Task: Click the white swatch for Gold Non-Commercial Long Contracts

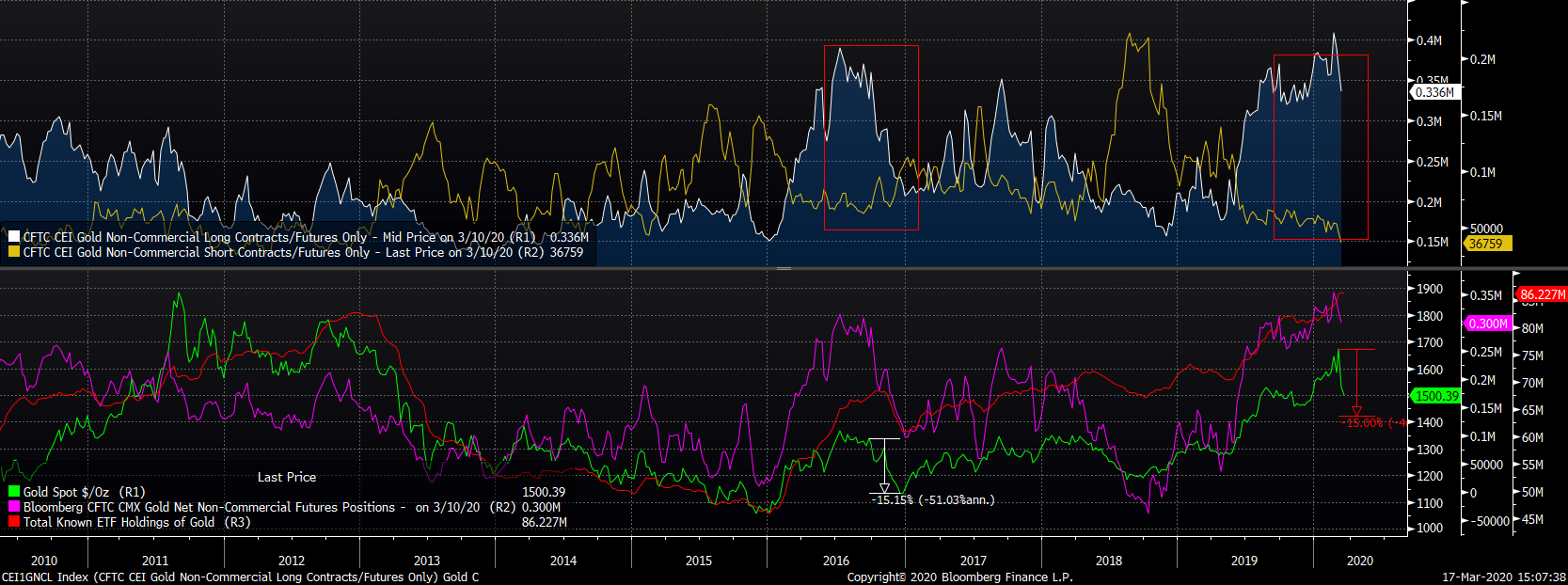Action: (x=14, y=237)
